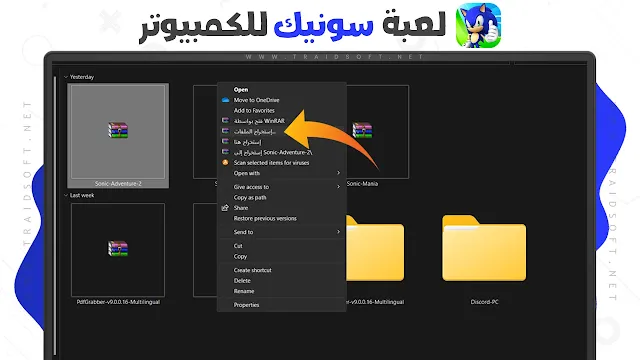Expand the Open with submenu arrow
640x360 pixels.
click(338, 173)
